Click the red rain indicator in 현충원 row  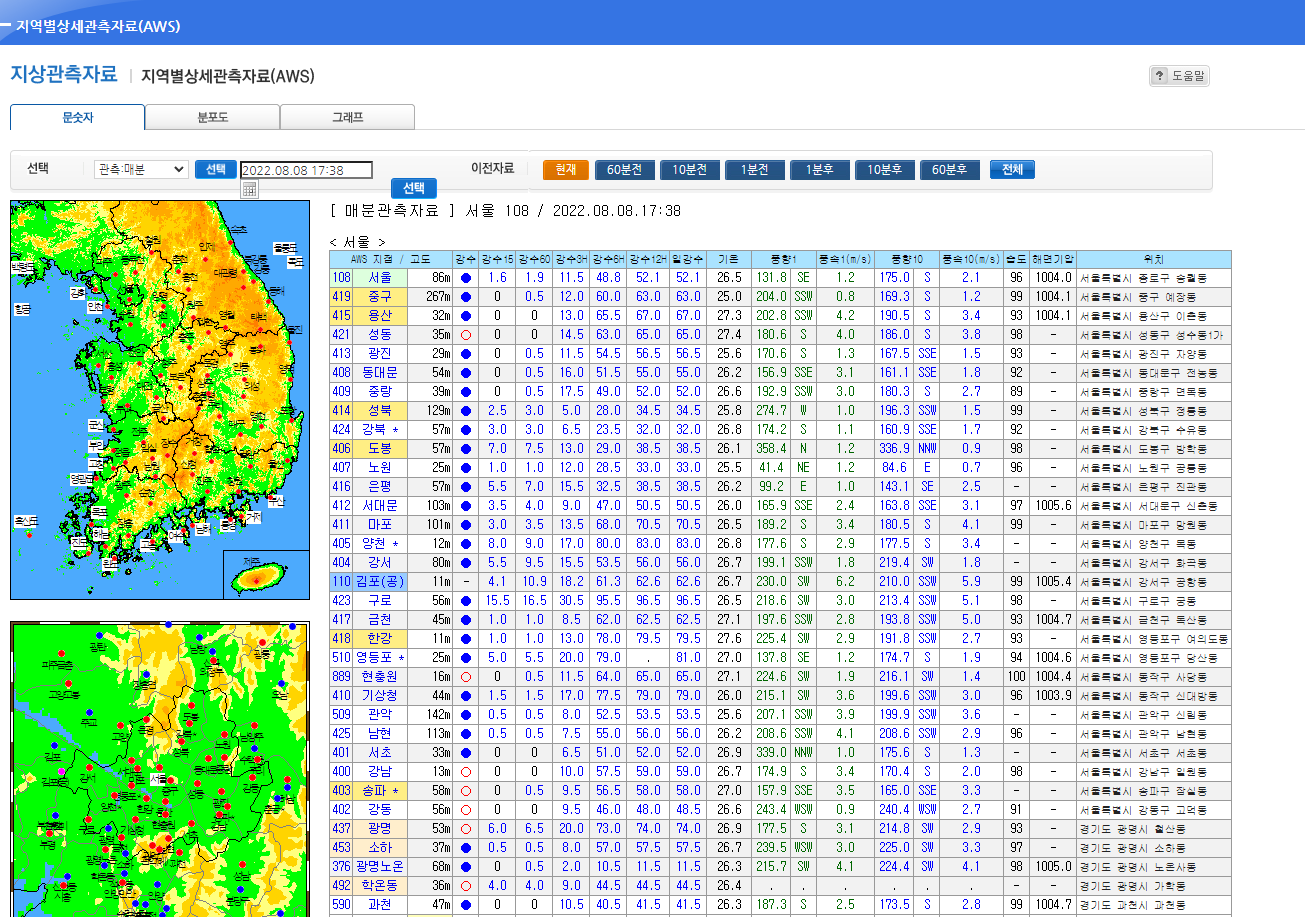click(x=465, y=677)
